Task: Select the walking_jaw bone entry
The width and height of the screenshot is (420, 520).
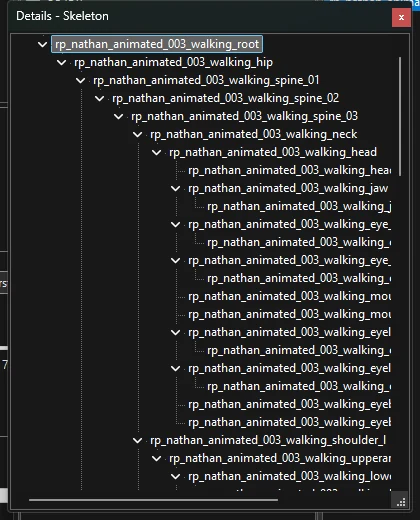Action: (288, 188)
